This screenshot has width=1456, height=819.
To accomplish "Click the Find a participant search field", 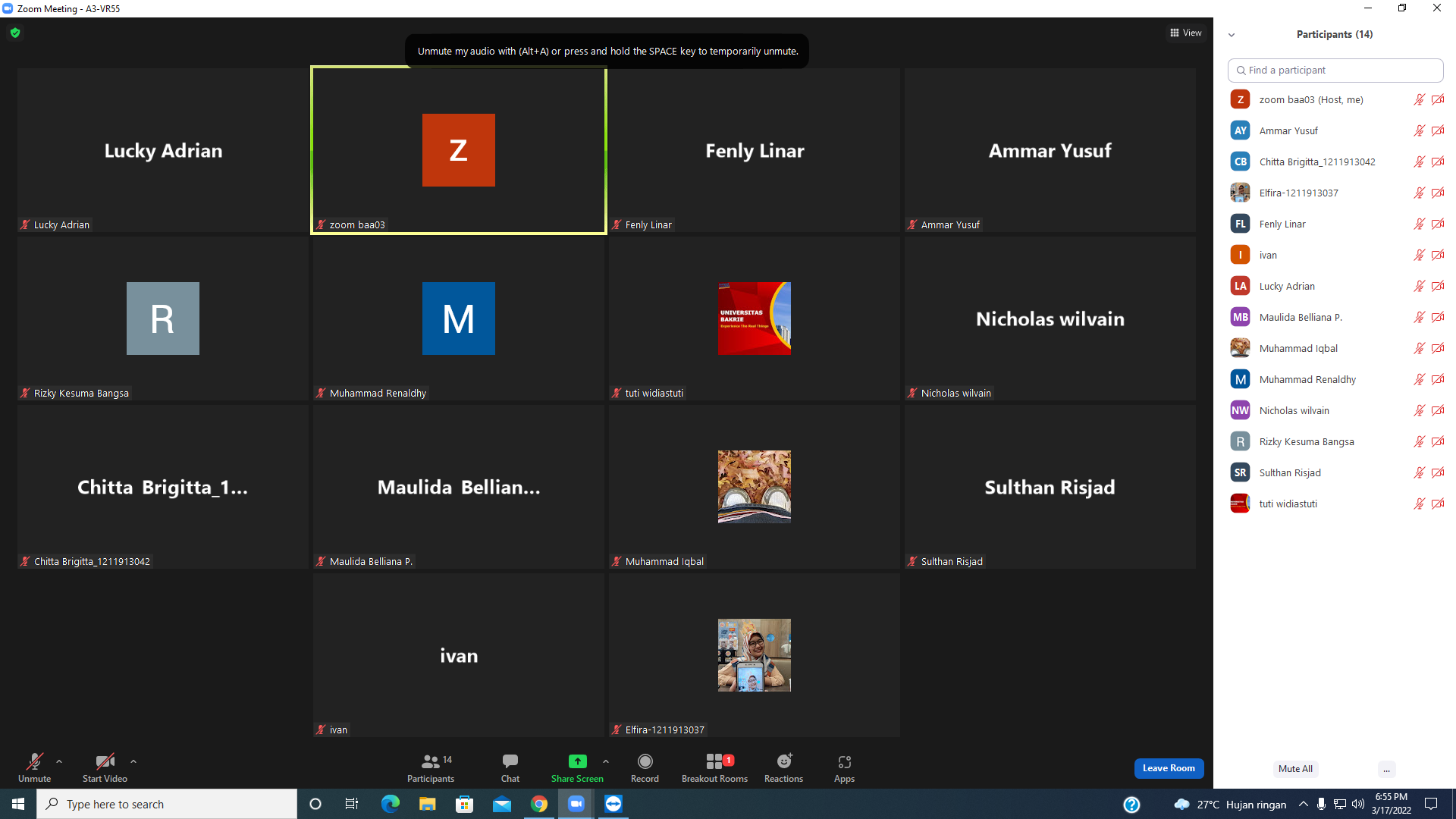I will coord(1335,70).
